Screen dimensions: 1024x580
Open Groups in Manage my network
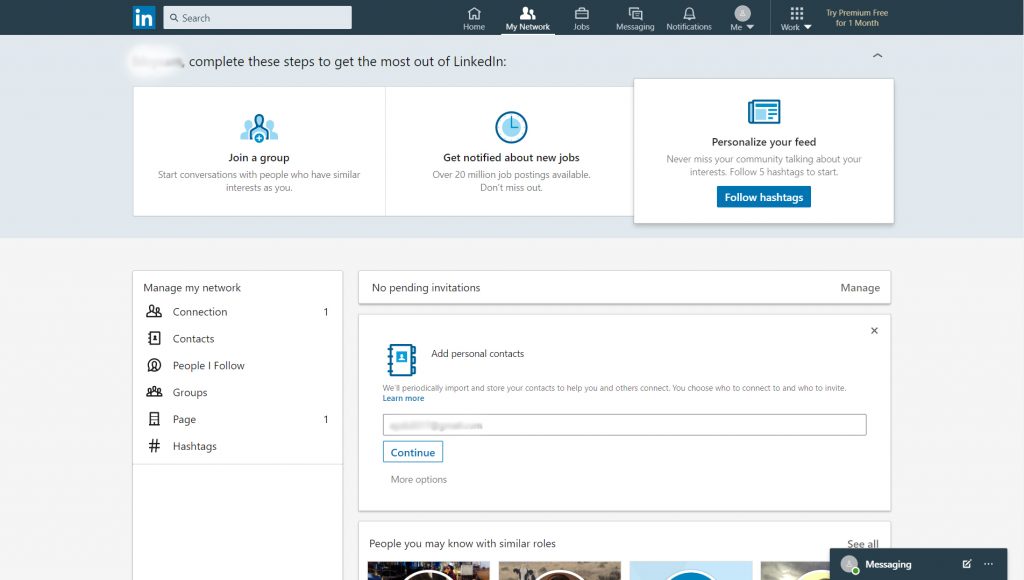pos(189,392)
